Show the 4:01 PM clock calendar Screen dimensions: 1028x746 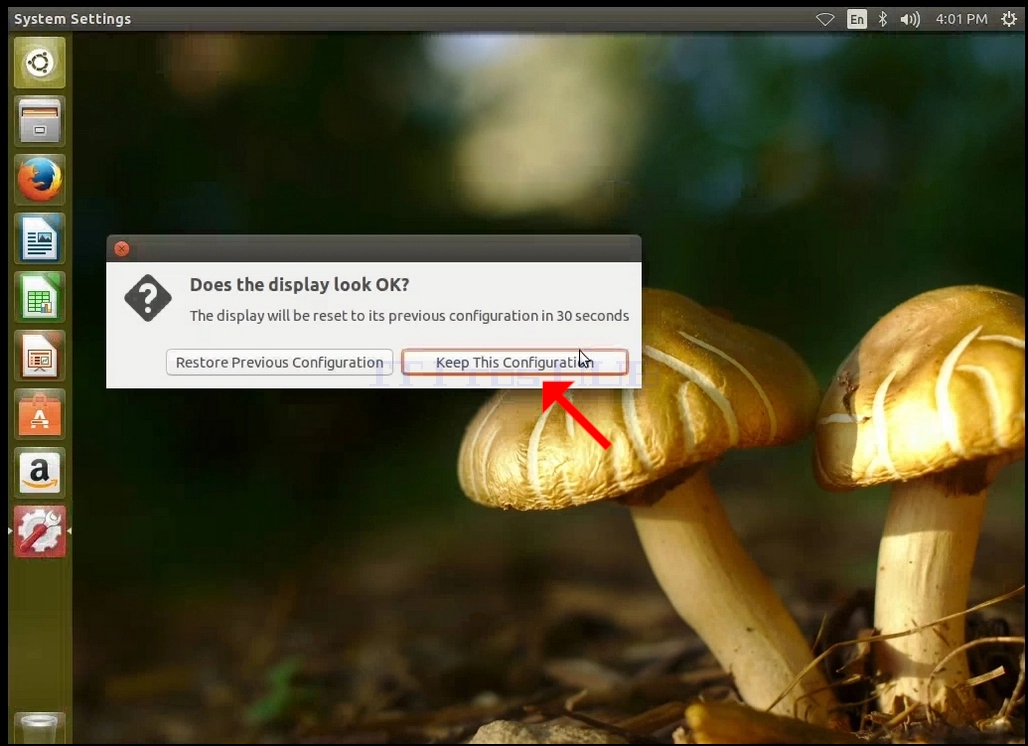[961, 19]
